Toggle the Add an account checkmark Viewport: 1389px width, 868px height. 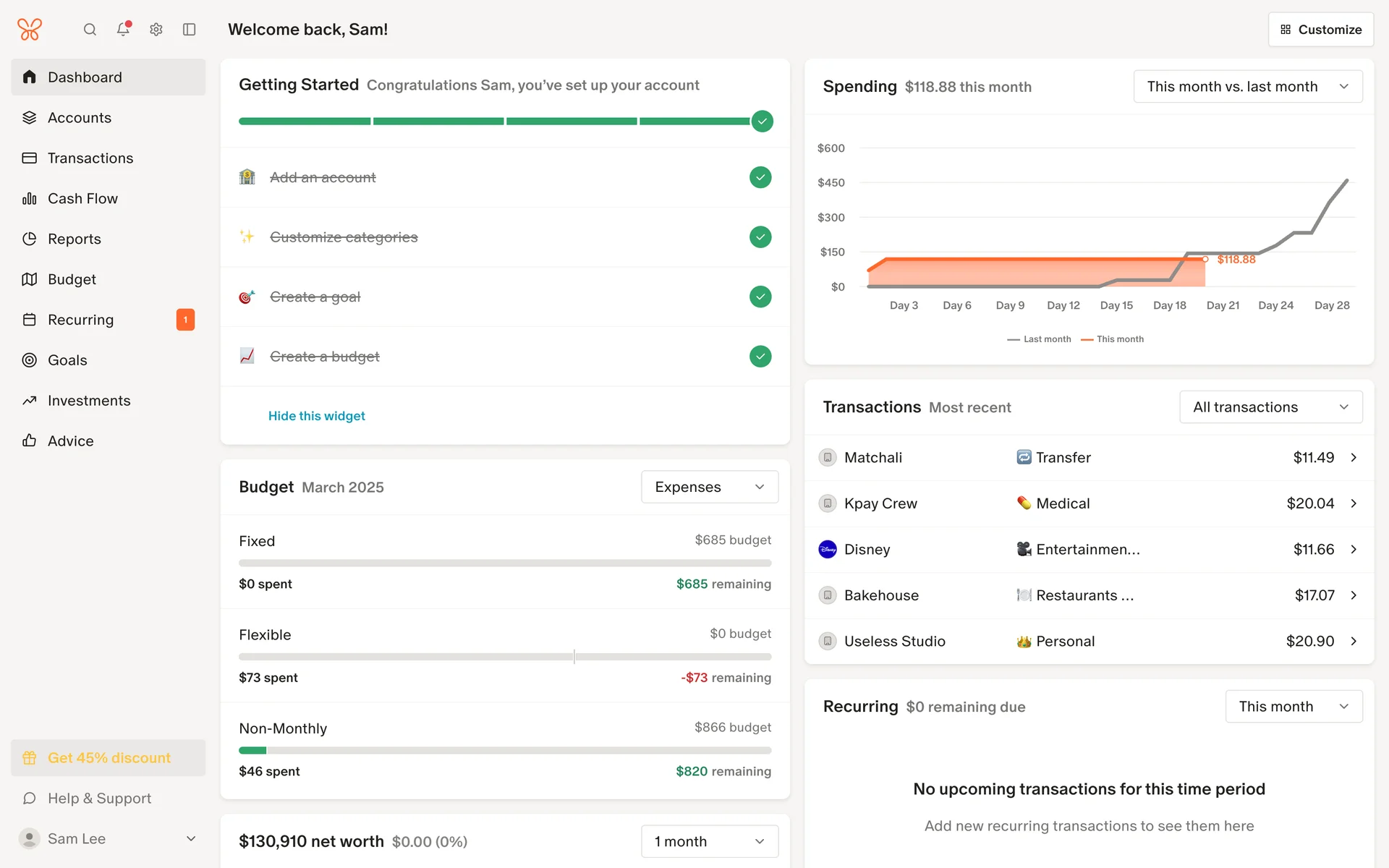coord(760,177)
